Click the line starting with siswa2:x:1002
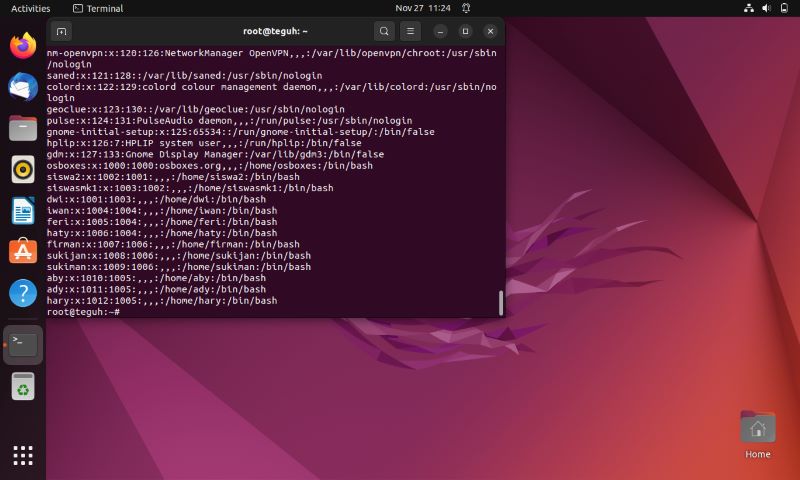The height and width of the screenshot is (480, 800). [x=173, y=176]
